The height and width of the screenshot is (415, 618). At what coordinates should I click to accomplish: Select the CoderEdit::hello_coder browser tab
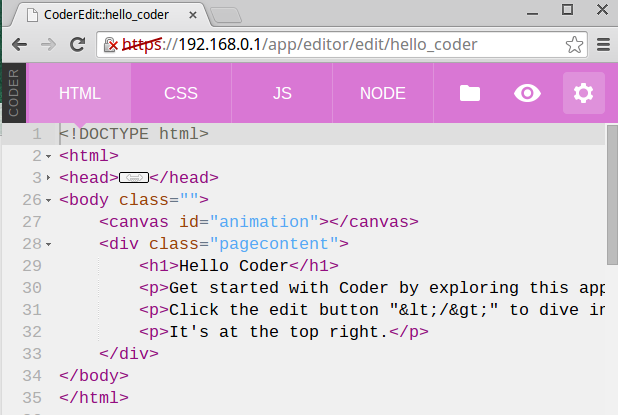[x=106, y=15]
